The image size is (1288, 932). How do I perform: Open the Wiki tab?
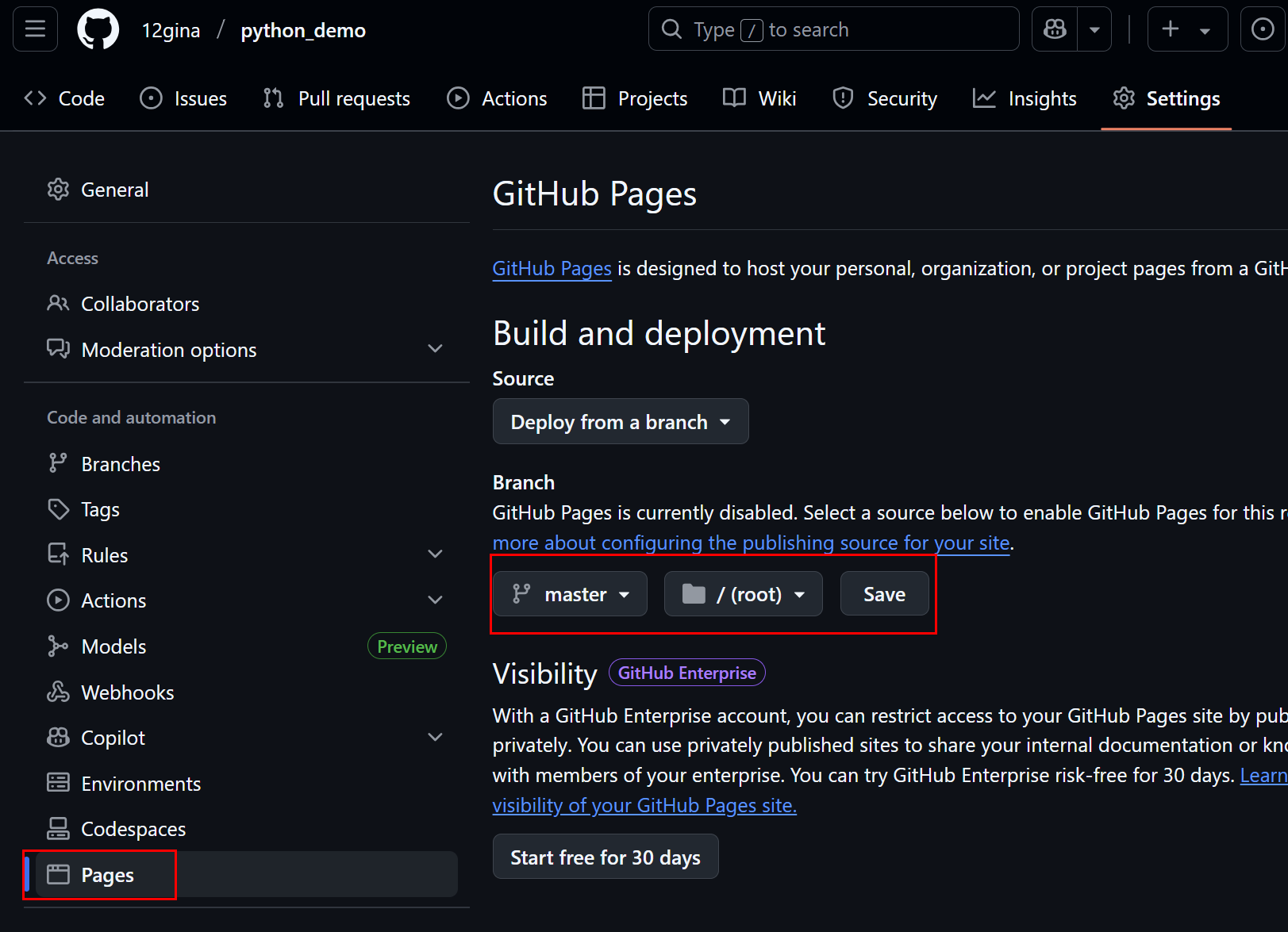click(x=759, y=98)
